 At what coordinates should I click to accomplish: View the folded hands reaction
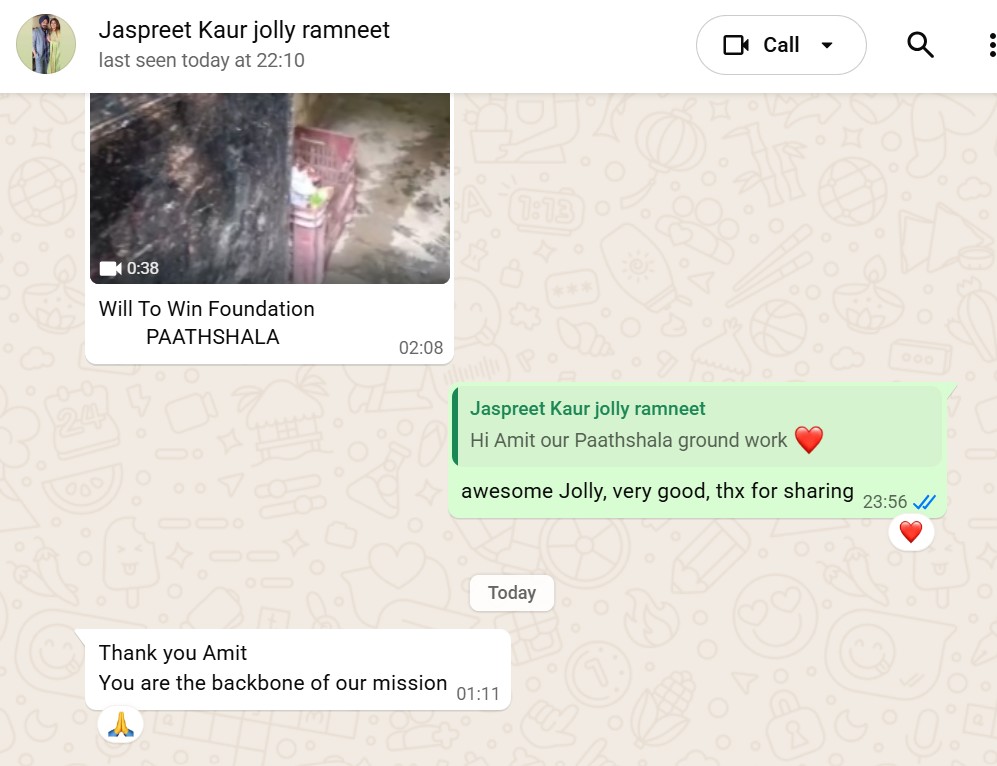tap(121, 725)
